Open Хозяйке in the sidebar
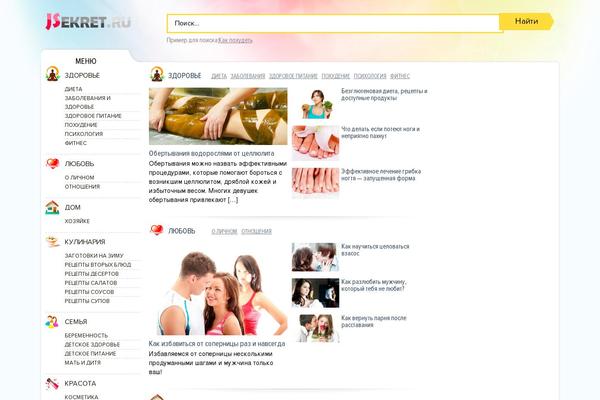 (77, 221)
